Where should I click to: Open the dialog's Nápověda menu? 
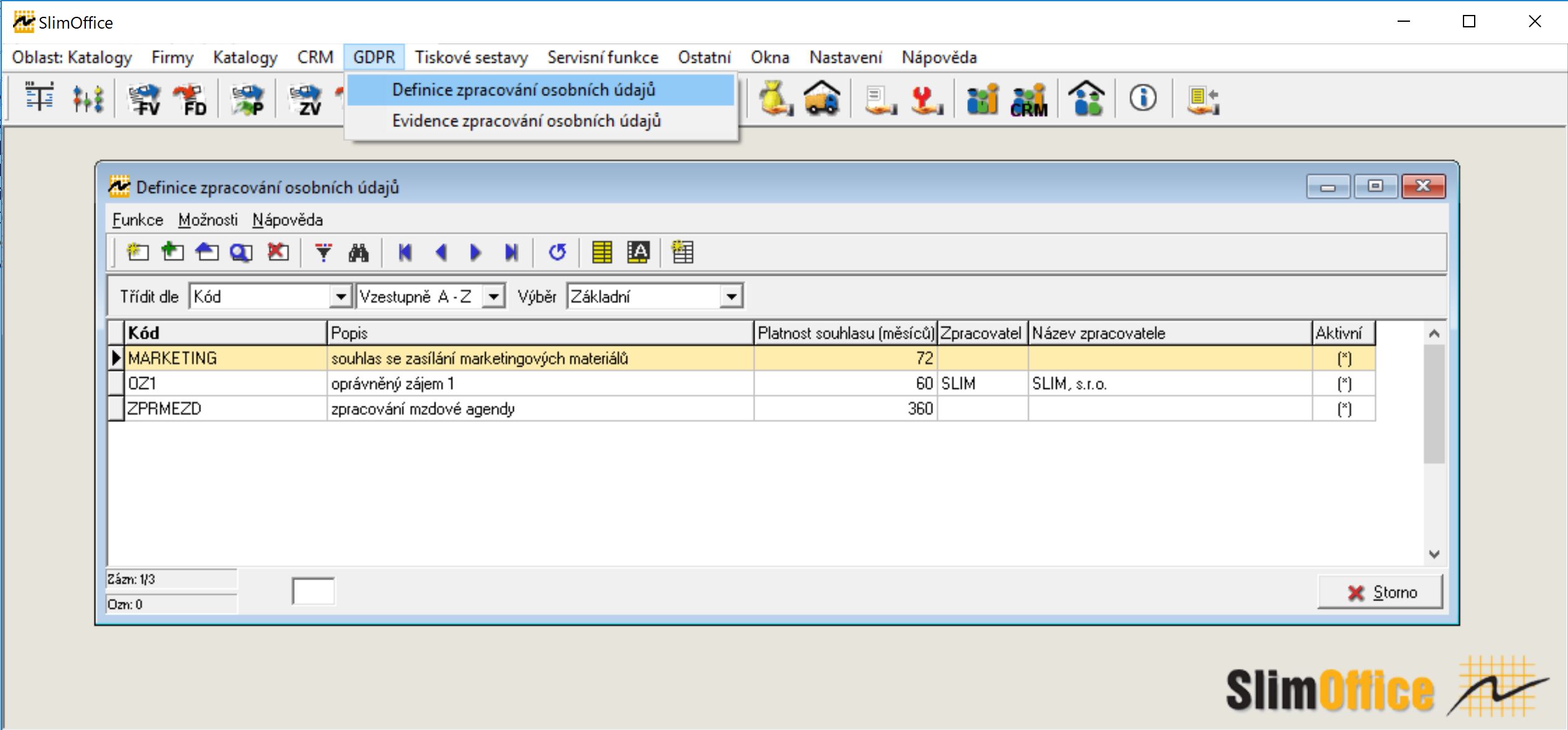287,220
